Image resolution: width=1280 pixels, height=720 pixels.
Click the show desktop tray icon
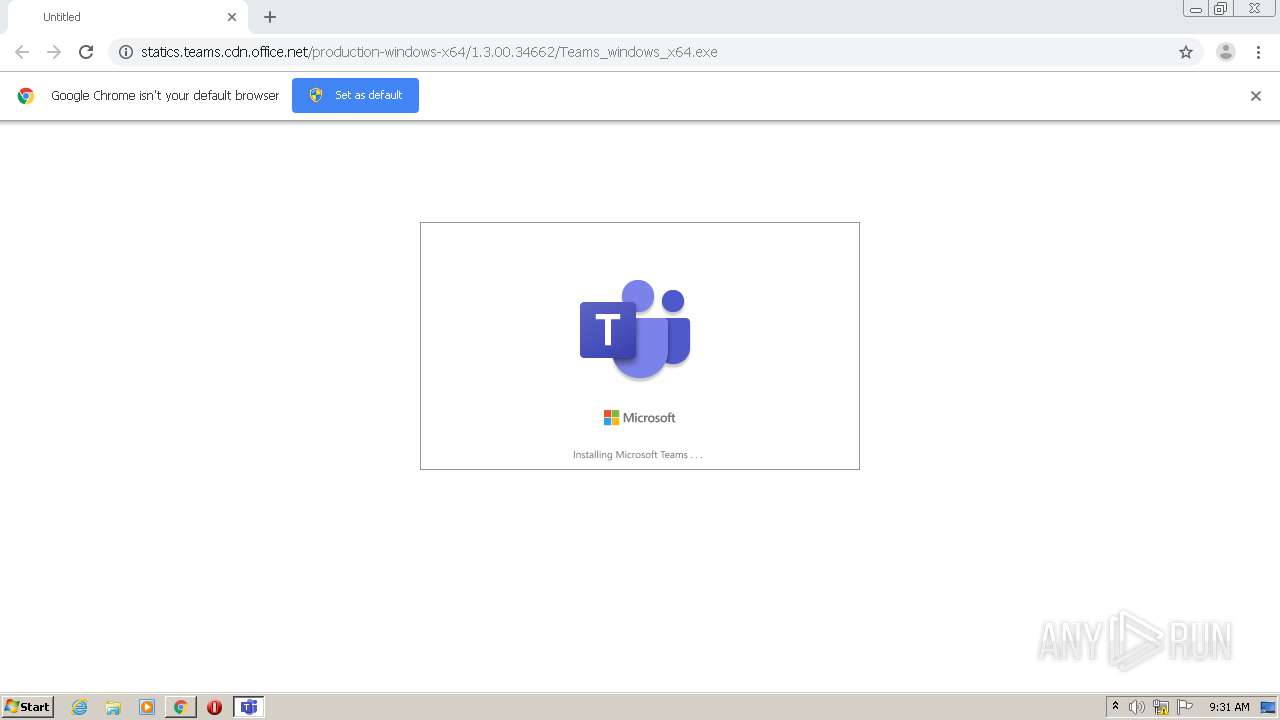tap(1268, 707)
